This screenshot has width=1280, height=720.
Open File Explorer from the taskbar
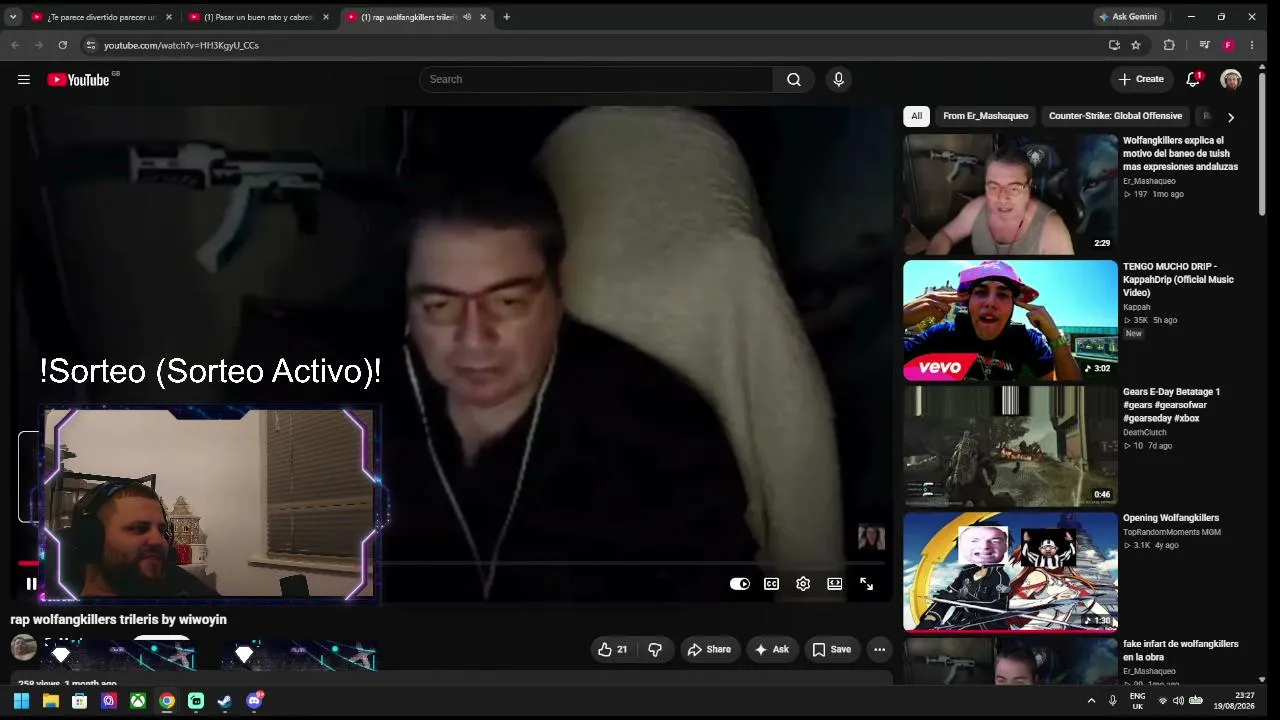[50, 701]
